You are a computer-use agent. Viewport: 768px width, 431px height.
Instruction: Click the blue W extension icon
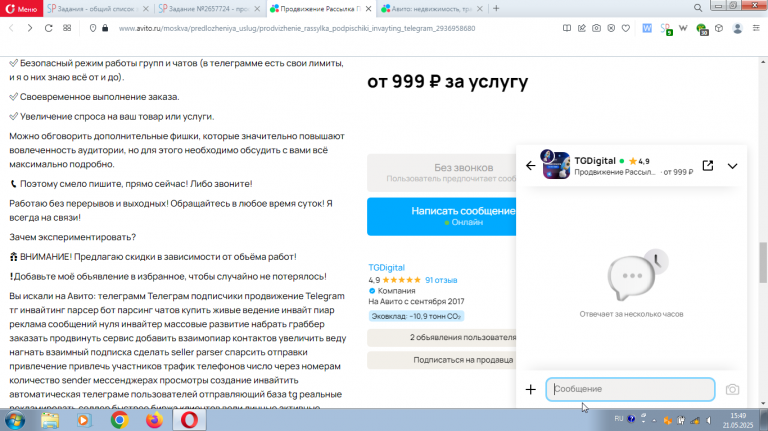tap(647, 28)
